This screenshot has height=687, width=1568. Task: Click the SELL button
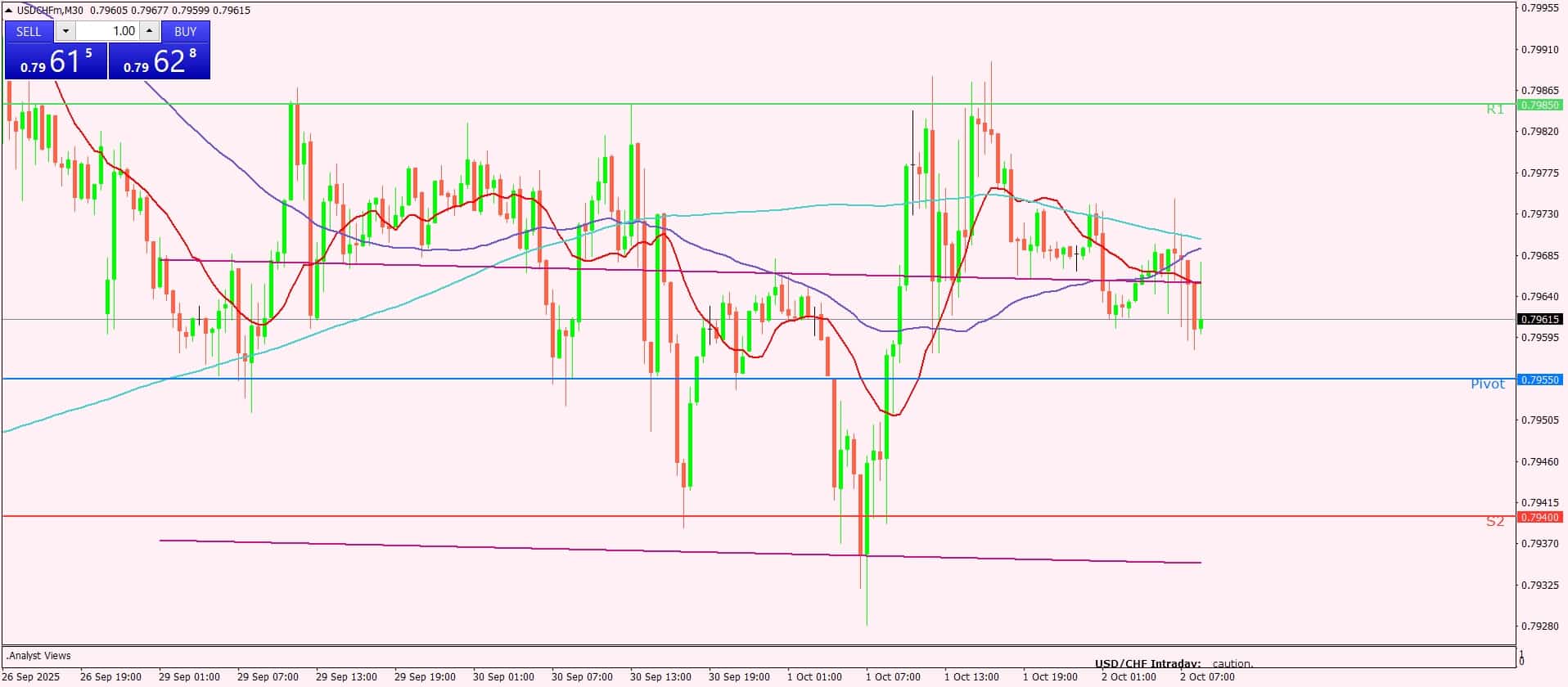click(29, 31)
